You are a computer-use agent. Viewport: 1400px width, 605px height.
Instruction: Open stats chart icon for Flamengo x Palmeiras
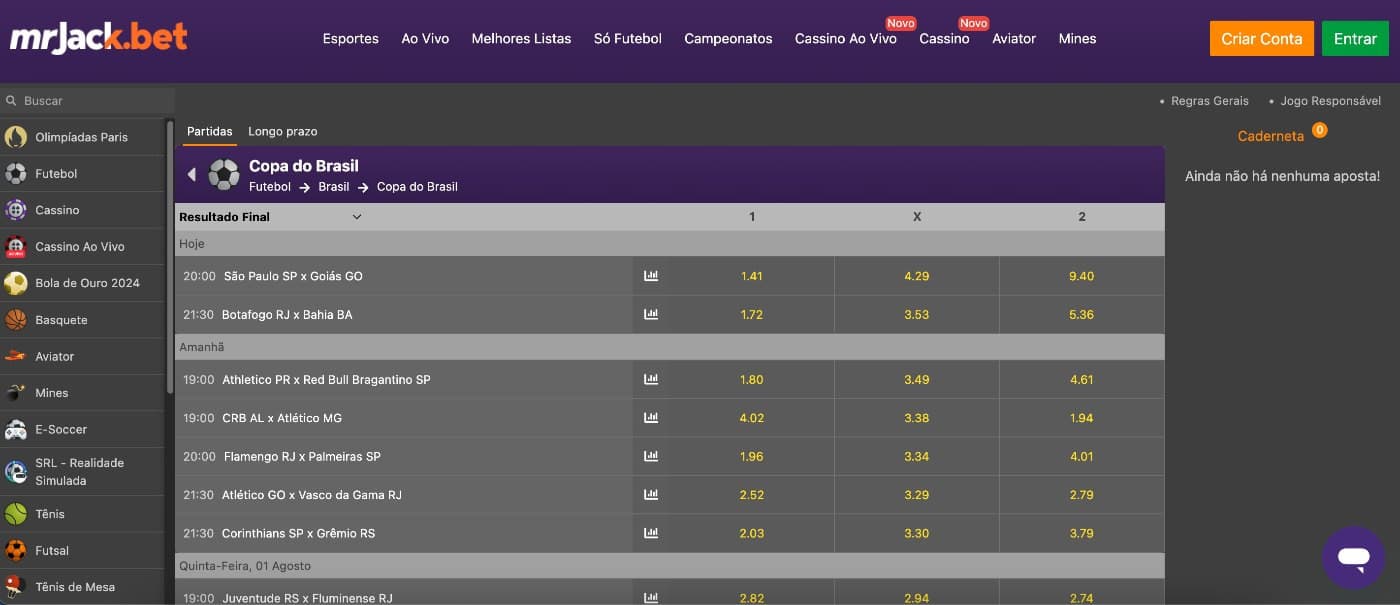[x=651, y=456]
